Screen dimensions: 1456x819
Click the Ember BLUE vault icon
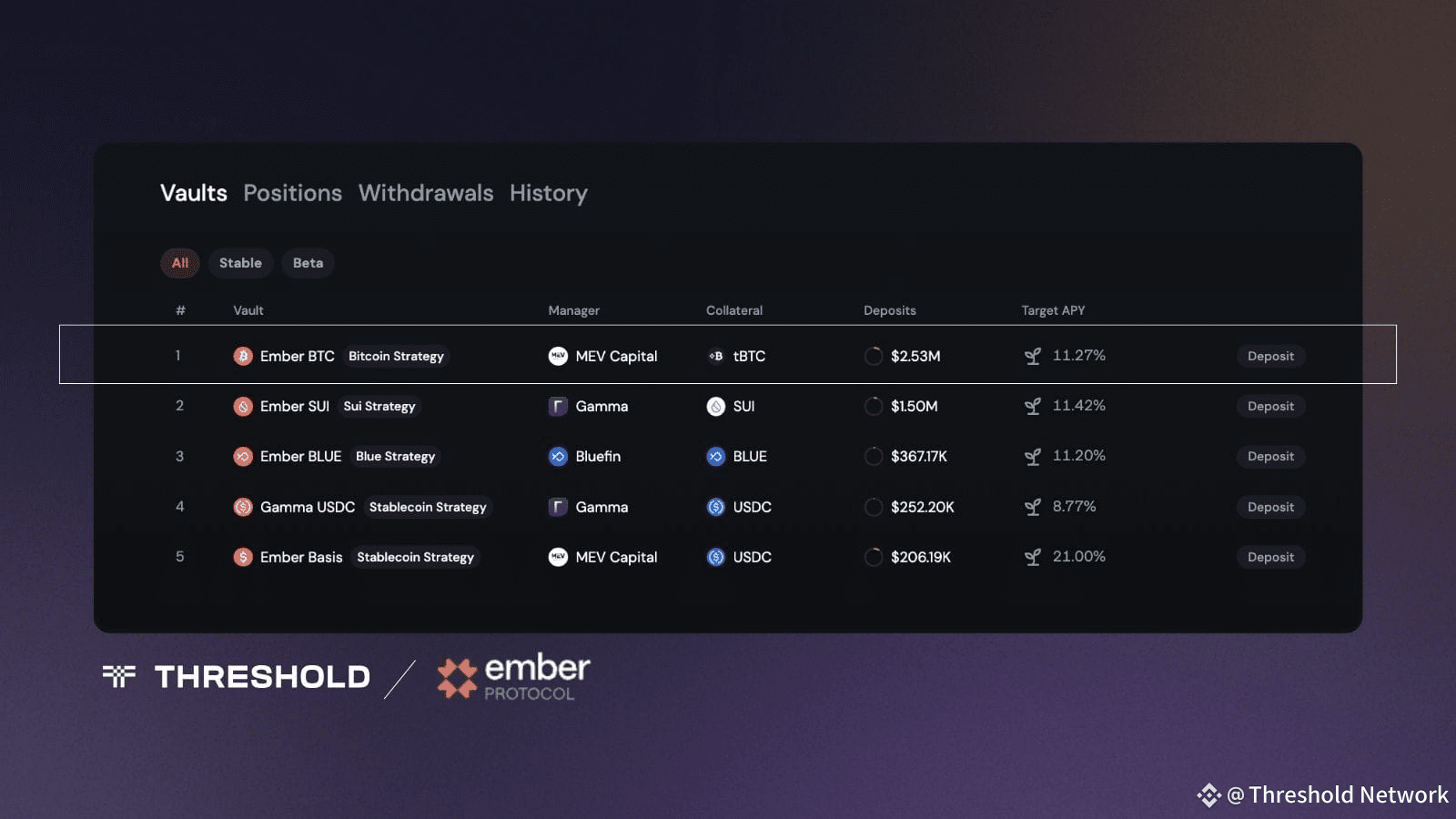click(243, 456)
